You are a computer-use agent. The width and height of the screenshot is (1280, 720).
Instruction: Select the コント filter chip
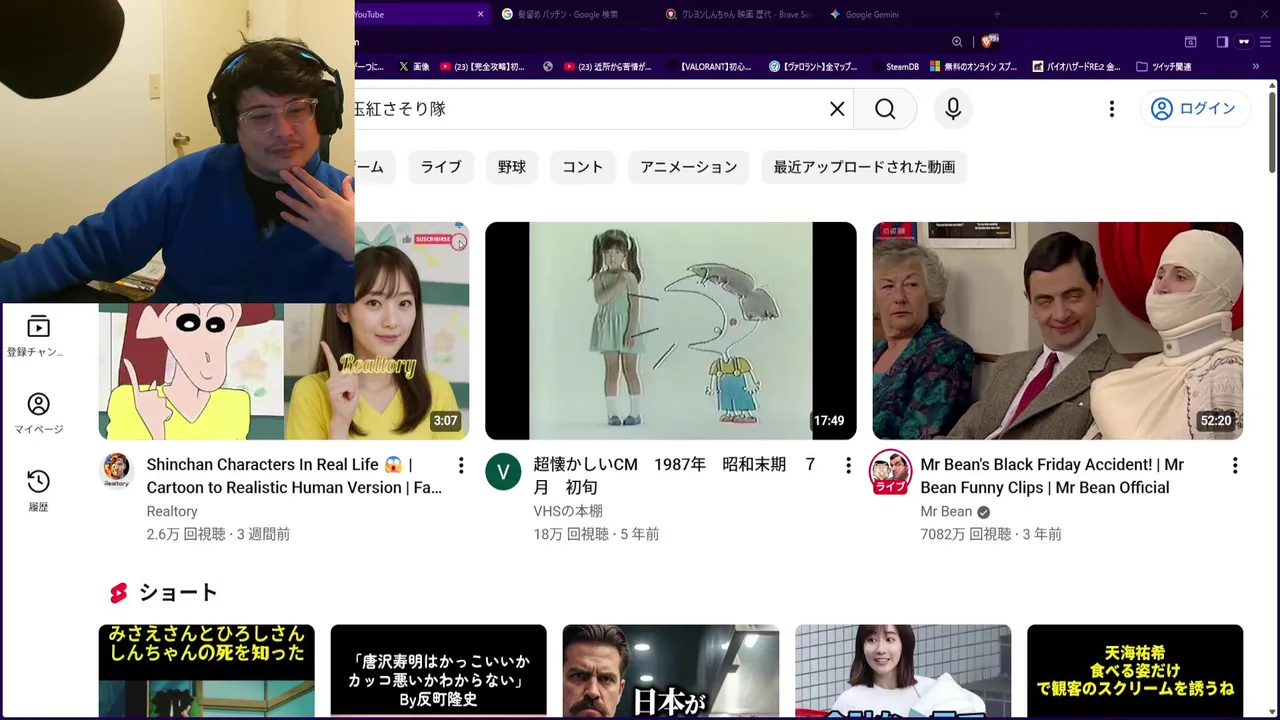pos(583,167)
